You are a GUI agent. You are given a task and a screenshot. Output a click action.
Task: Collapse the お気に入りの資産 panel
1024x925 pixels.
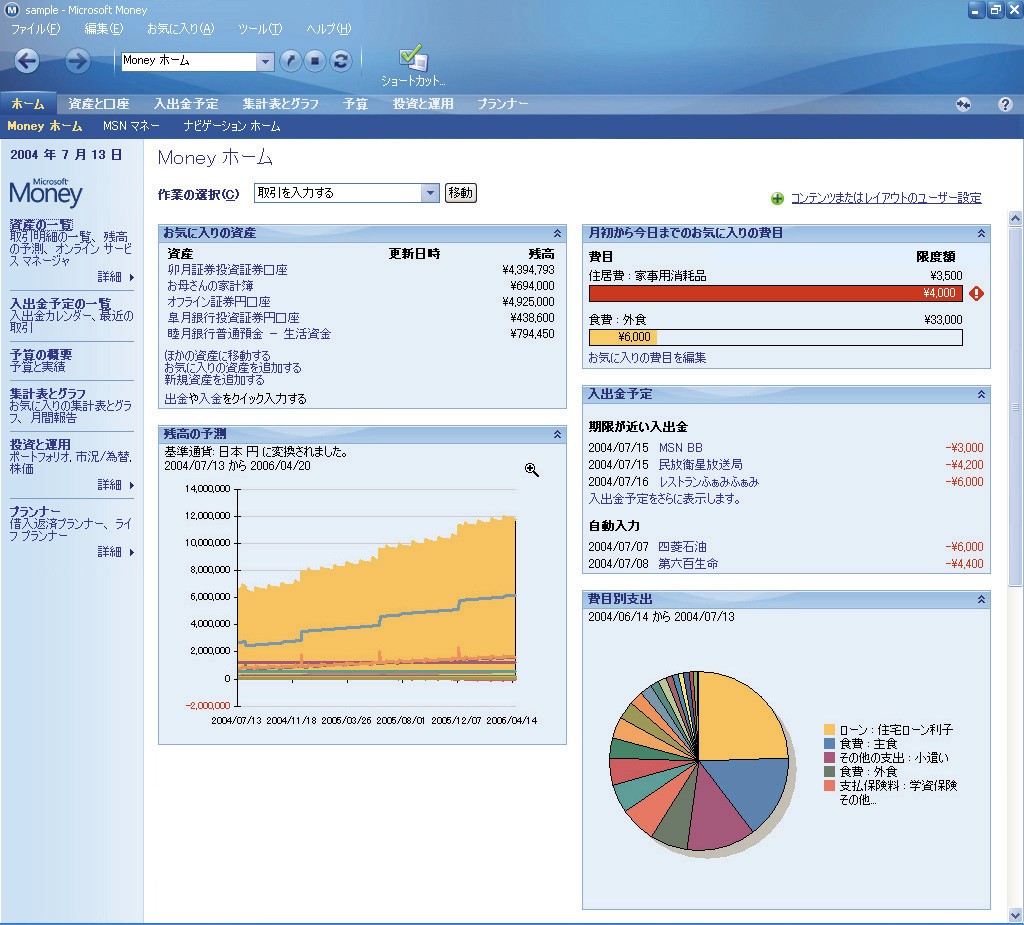557,233
